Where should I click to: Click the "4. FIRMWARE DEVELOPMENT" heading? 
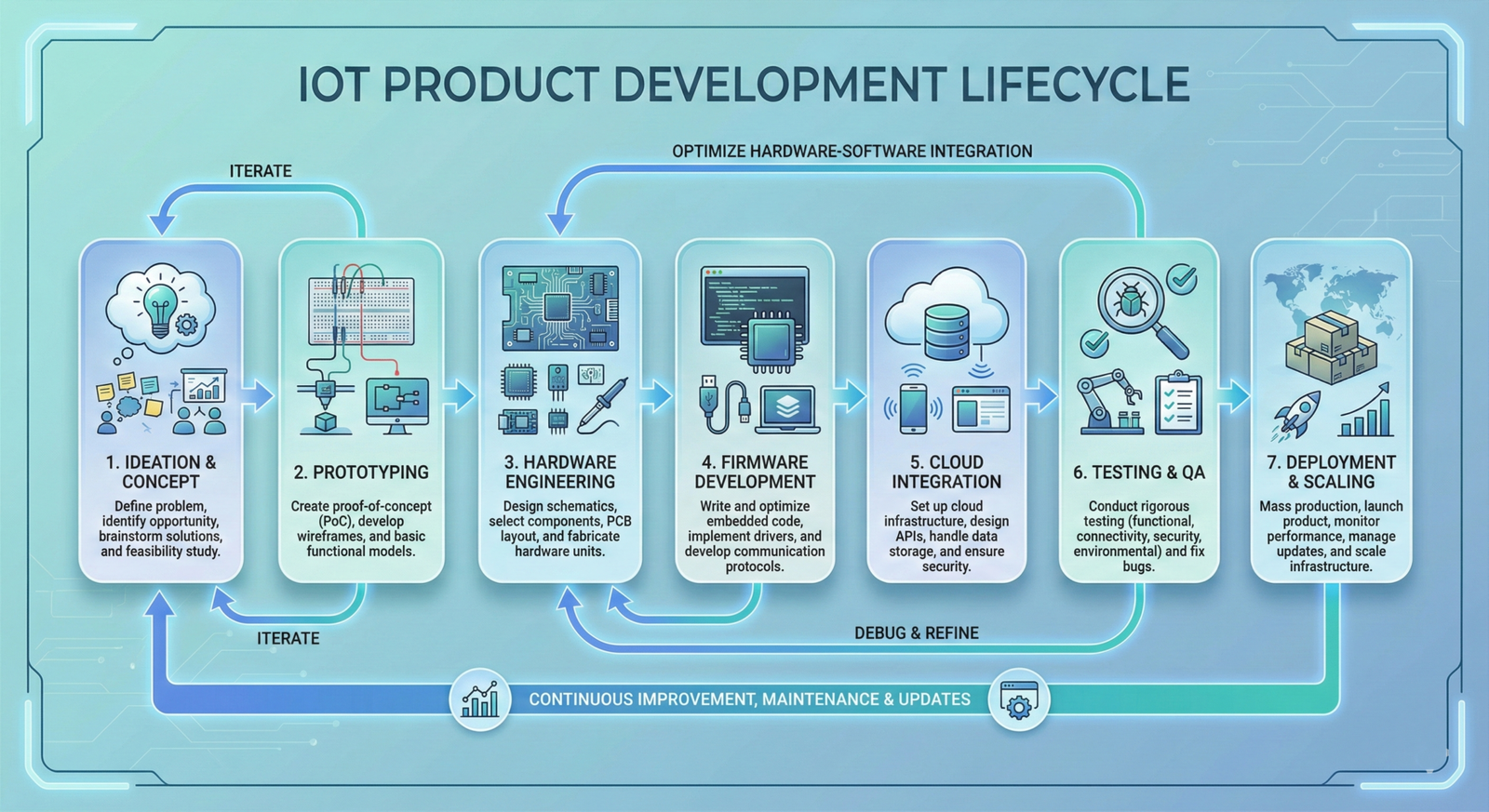(x=755, y=472)
